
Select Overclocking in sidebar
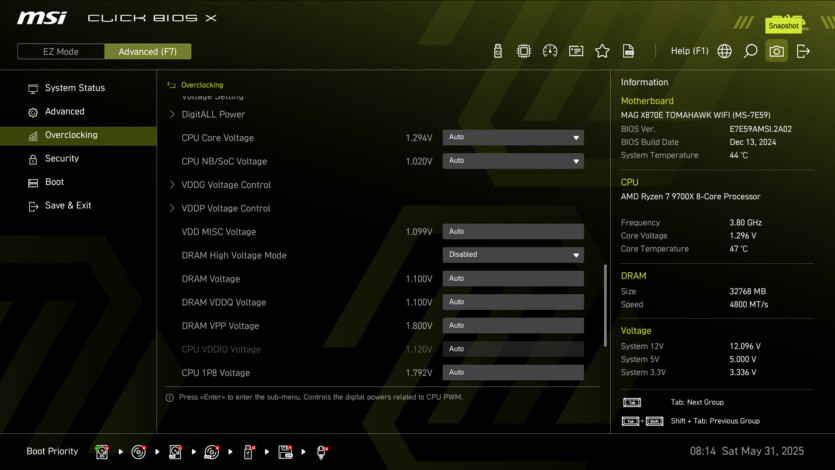pos(78,135)
